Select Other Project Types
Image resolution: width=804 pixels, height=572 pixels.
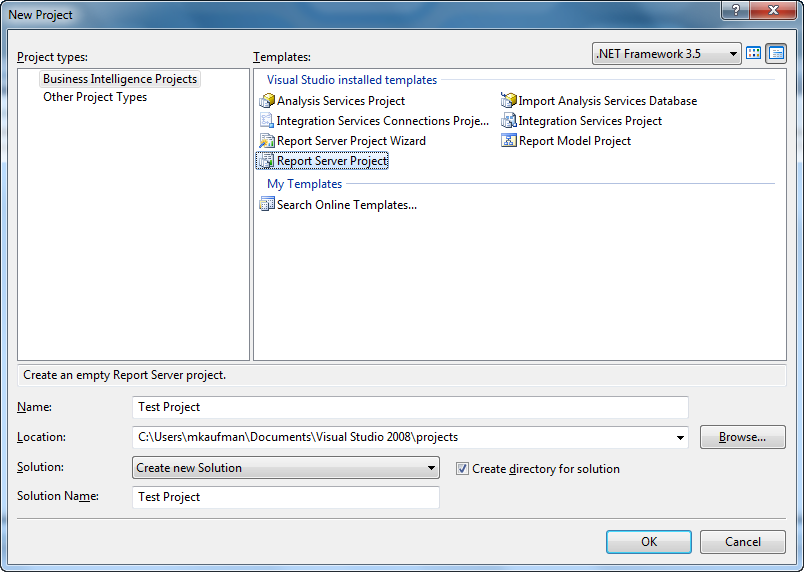click(95, 97)
